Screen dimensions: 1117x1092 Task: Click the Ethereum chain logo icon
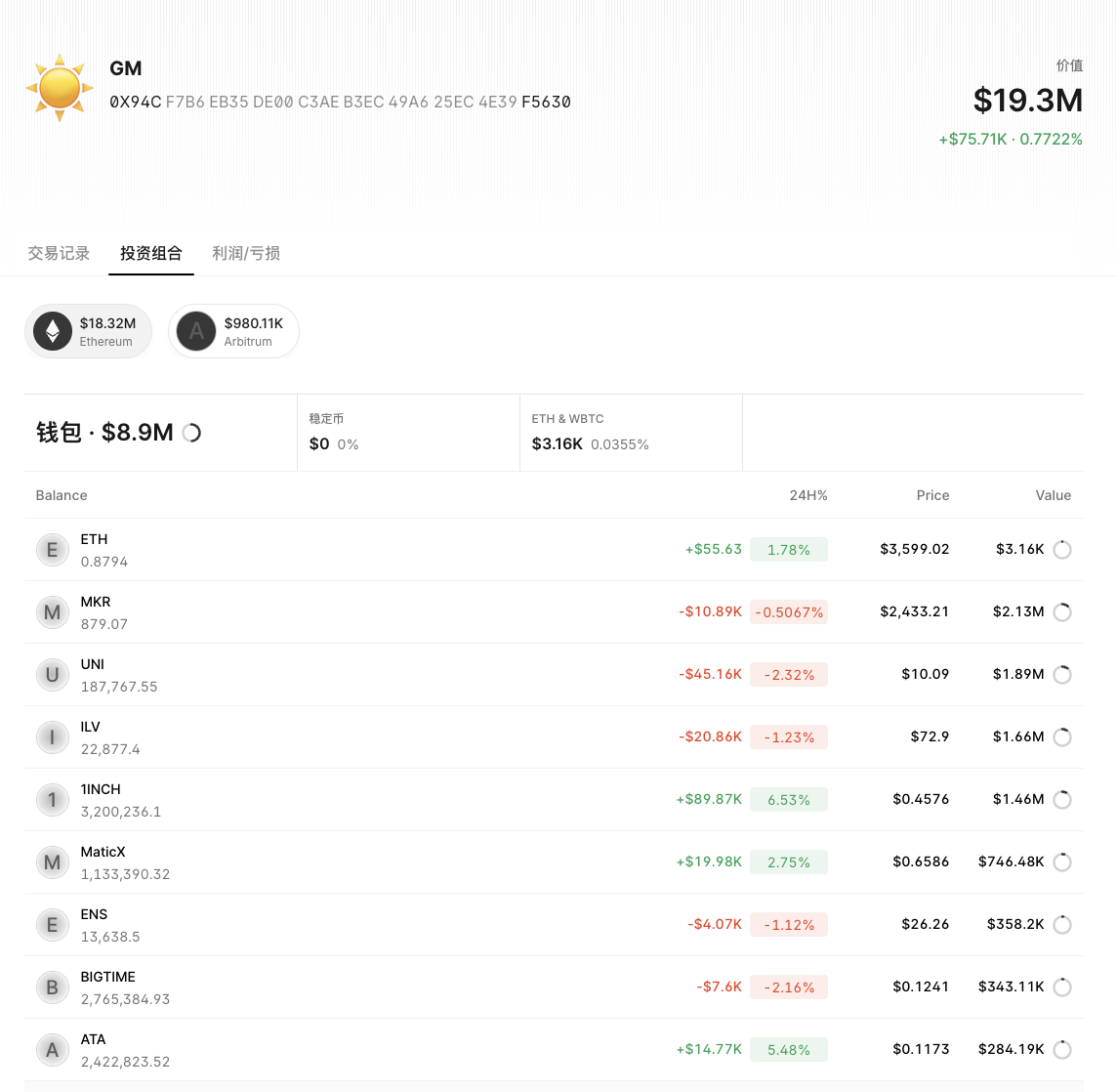point(53,332)
